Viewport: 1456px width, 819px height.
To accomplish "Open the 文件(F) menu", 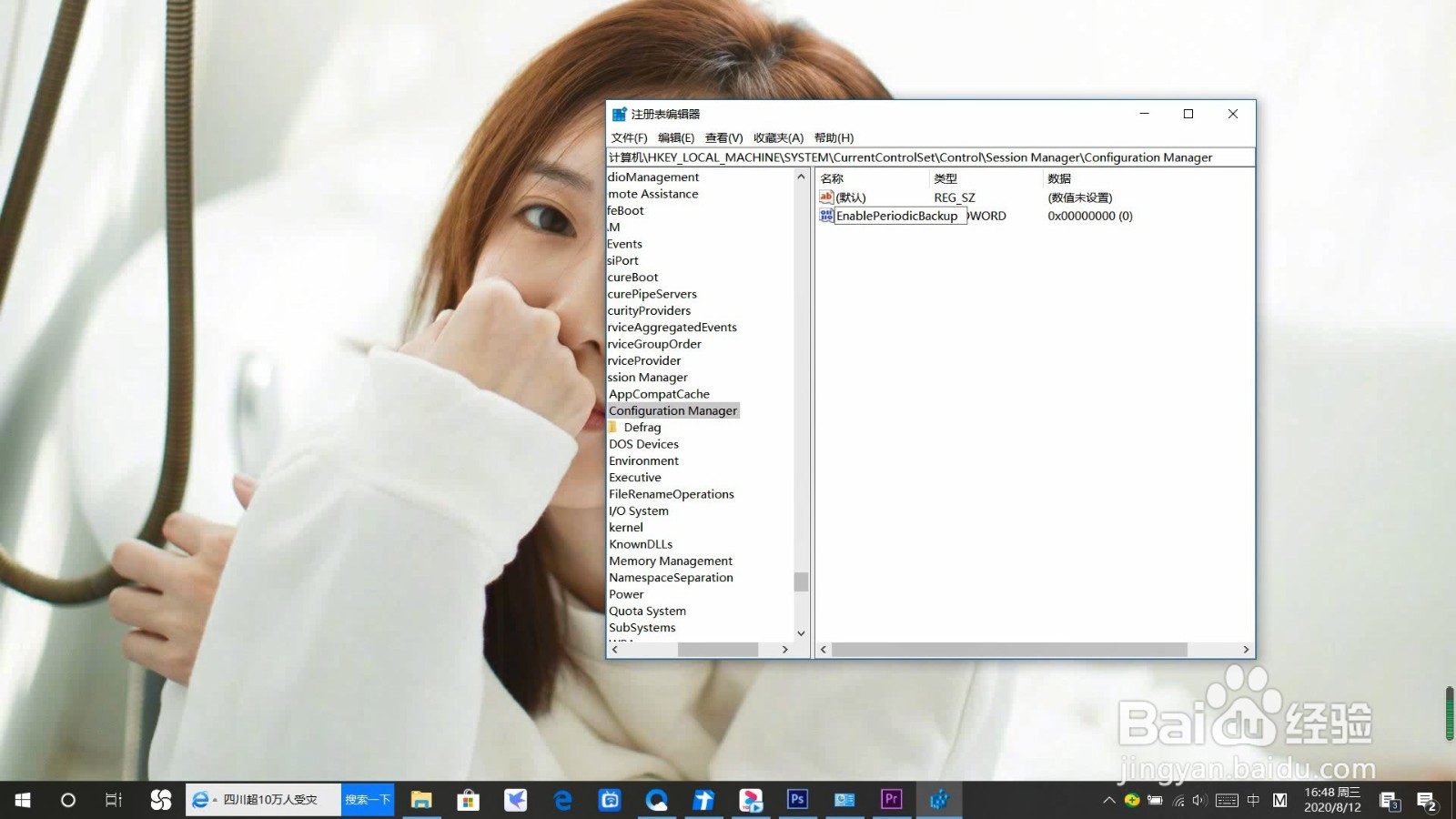I will [x=629, y=138].
